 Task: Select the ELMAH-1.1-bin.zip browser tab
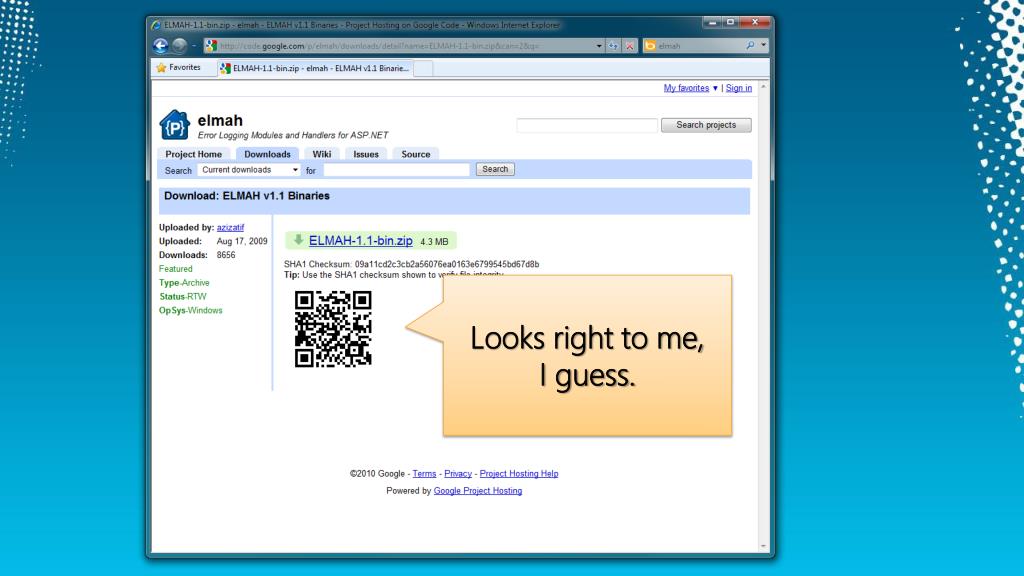[x=315, y=68]
